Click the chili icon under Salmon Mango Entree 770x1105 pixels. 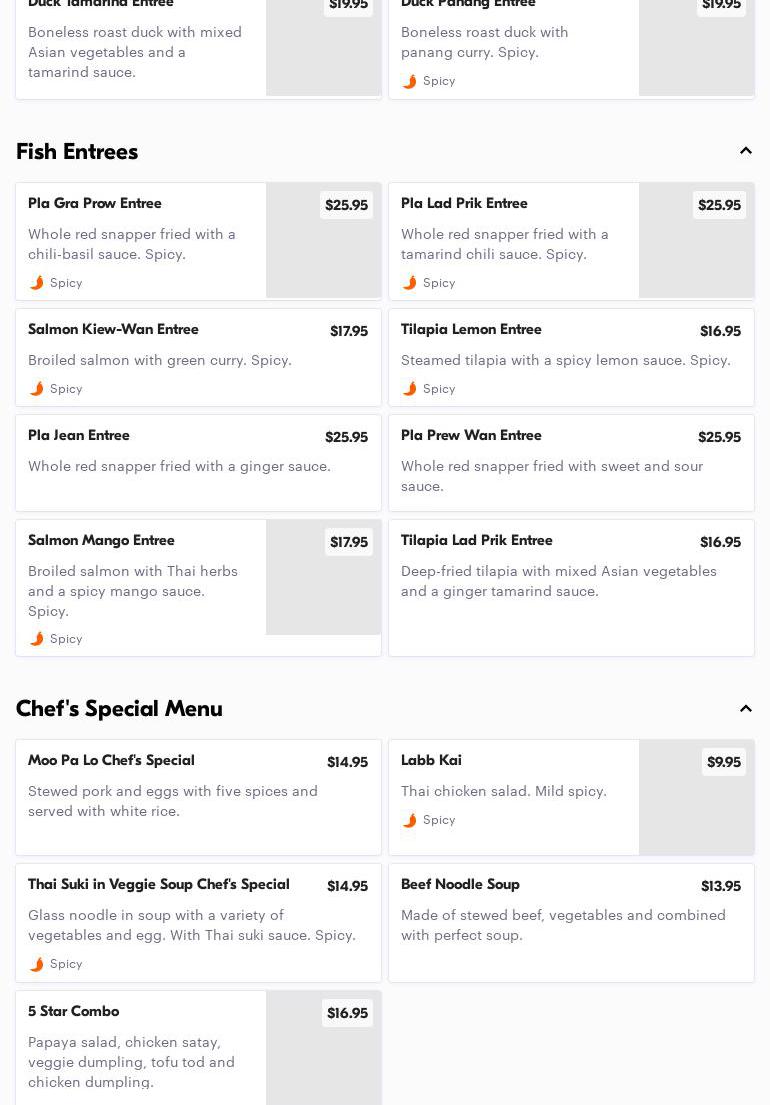point(37,639)
